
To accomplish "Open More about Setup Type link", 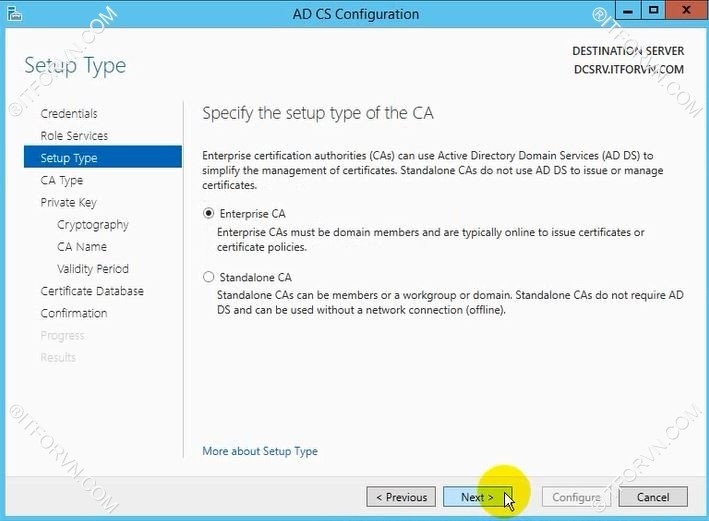I will tap(260, 451).
